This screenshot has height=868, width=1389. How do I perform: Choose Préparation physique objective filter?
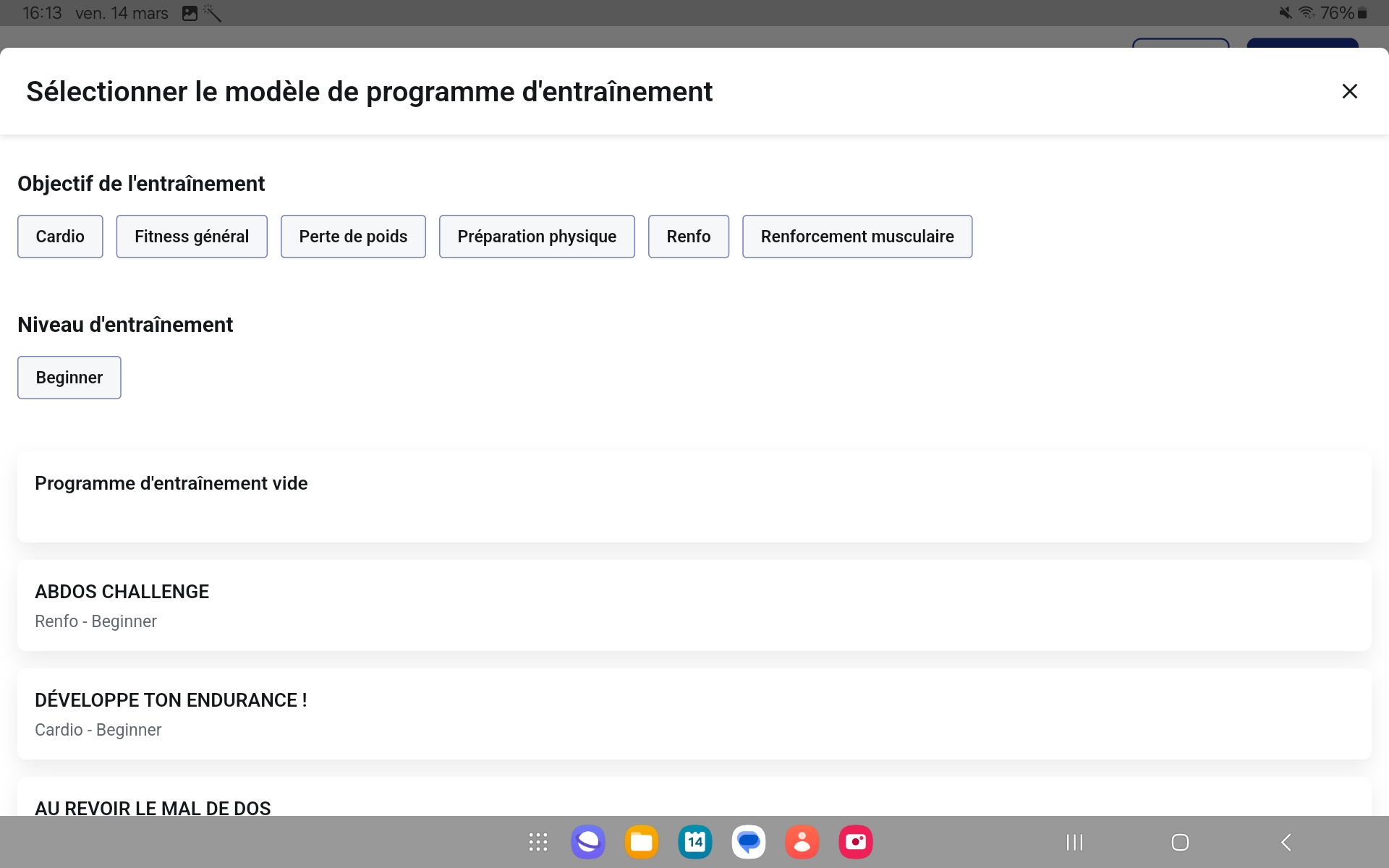(537, 237)
